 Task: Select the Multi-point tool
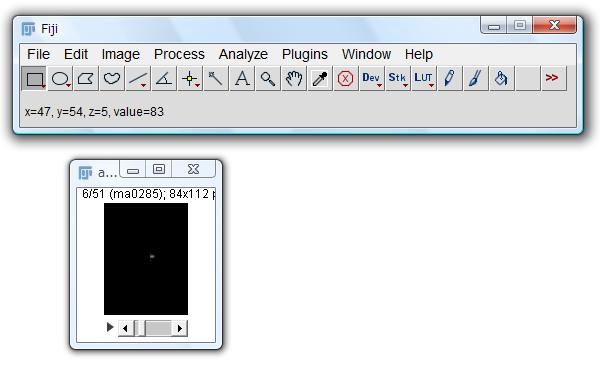pyautogui.click(x=190, y=78)
